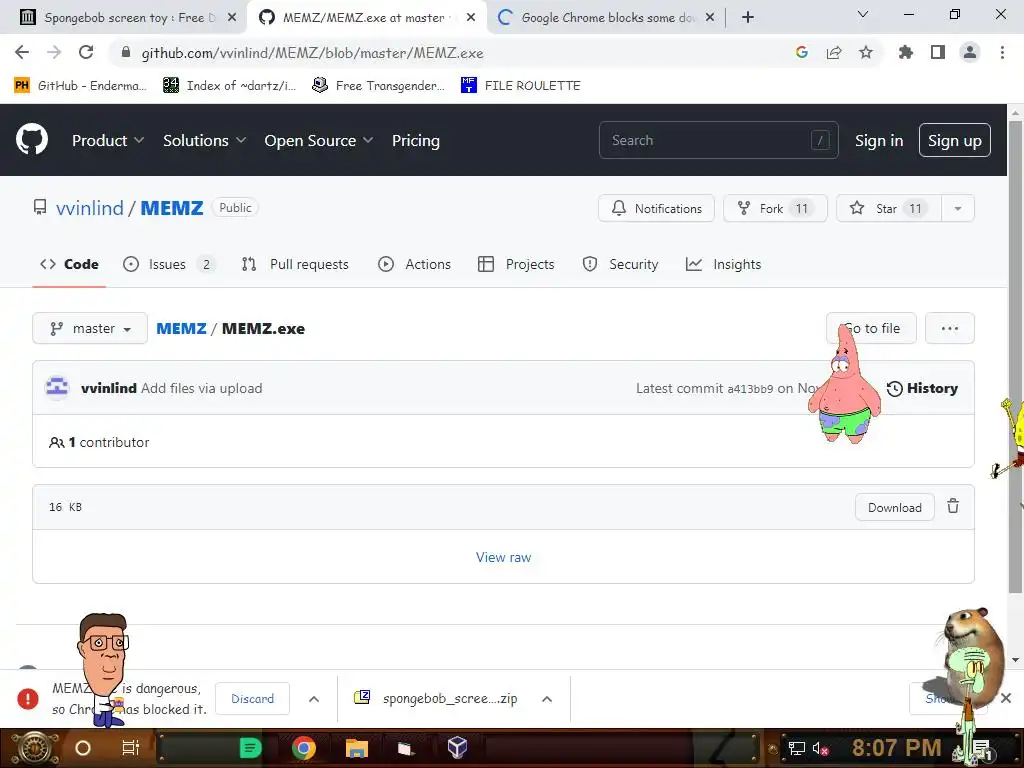
Task: Click the Sign up button
Action: click(x=954, y=140)
